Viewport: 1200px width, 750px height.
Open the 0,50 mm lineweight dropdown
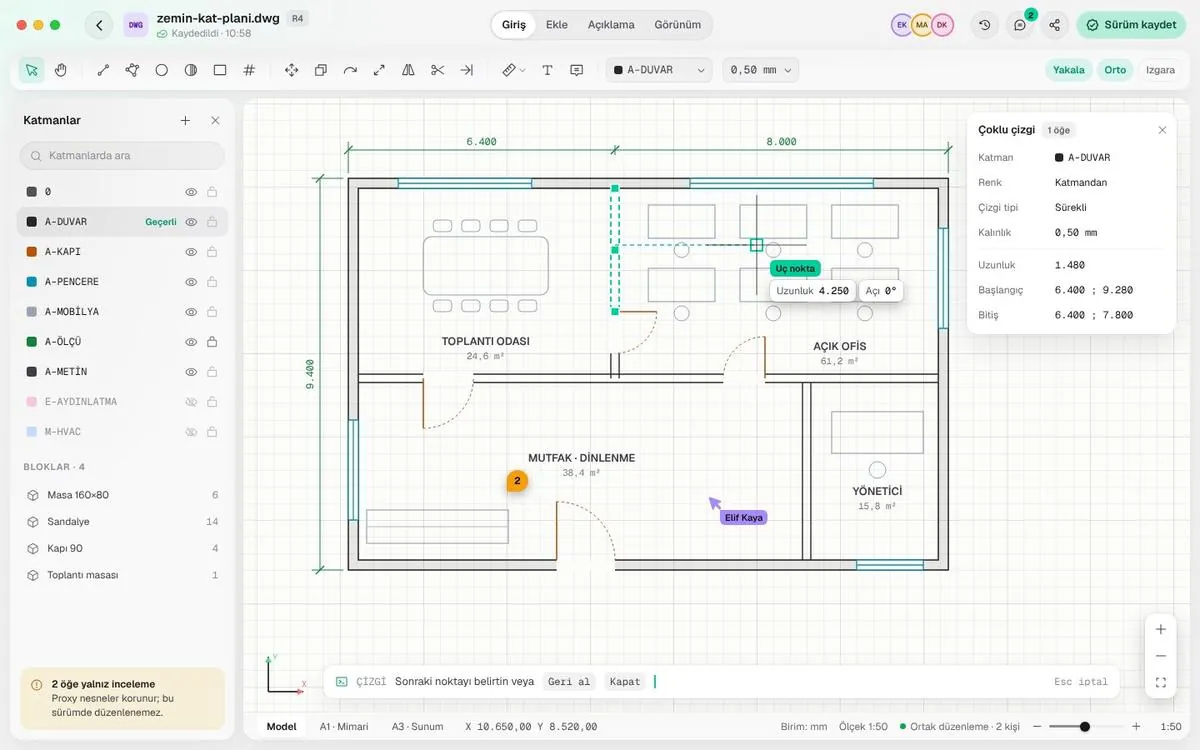761,70
